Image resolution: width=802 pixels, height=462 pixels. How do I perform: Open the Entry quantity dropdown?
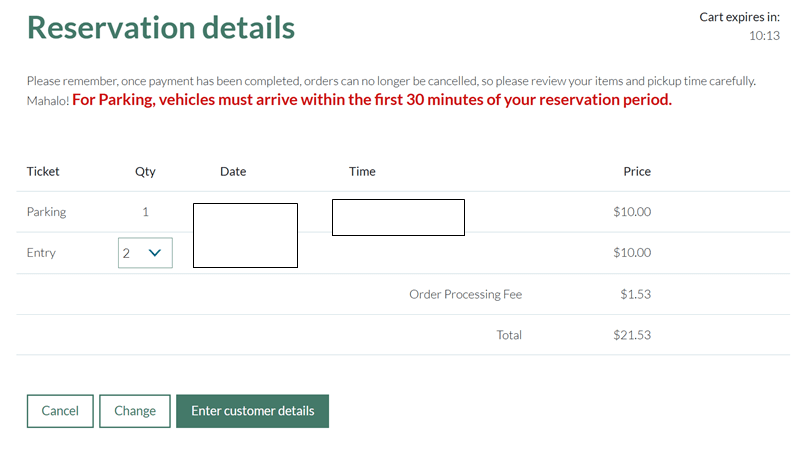click(145, 253)
